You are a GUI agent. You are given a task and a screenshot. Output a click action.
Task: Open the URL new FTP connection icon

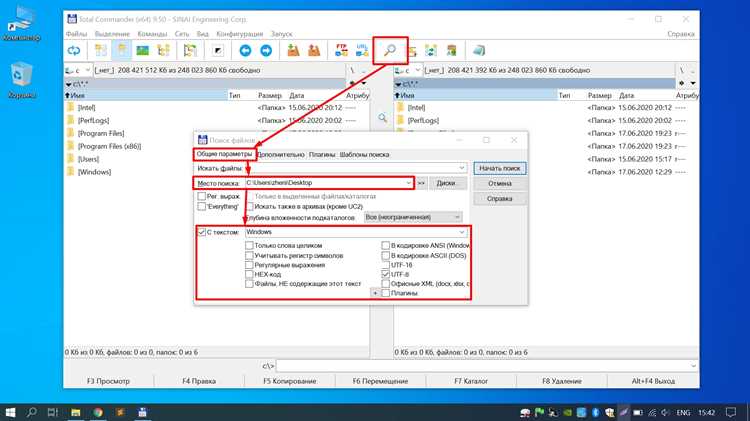pos(362,50)
